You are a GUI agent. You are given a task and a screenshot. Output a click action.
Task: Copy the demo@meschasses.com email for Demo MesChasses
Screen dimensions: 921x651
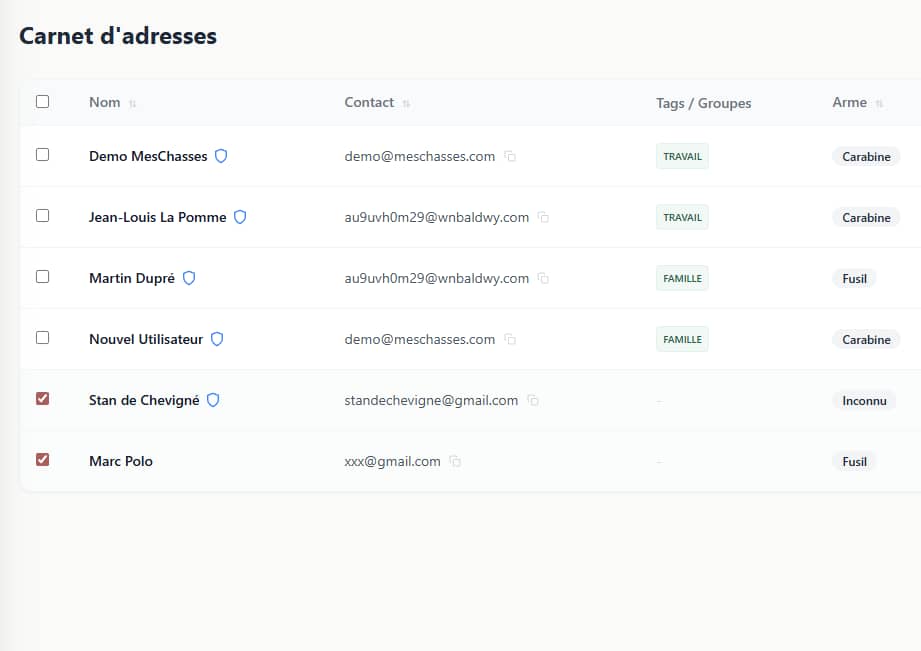tap(510, 157)
